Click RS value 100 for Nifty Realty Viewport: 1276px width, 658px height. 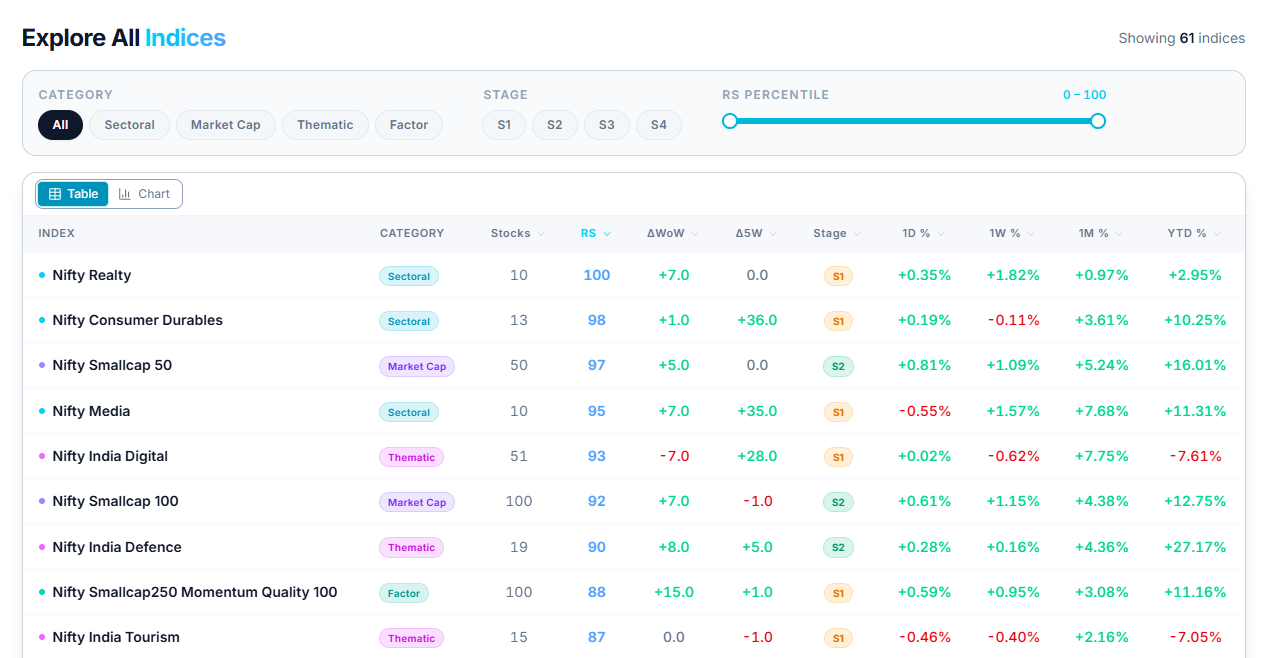[x=597, y=275]
